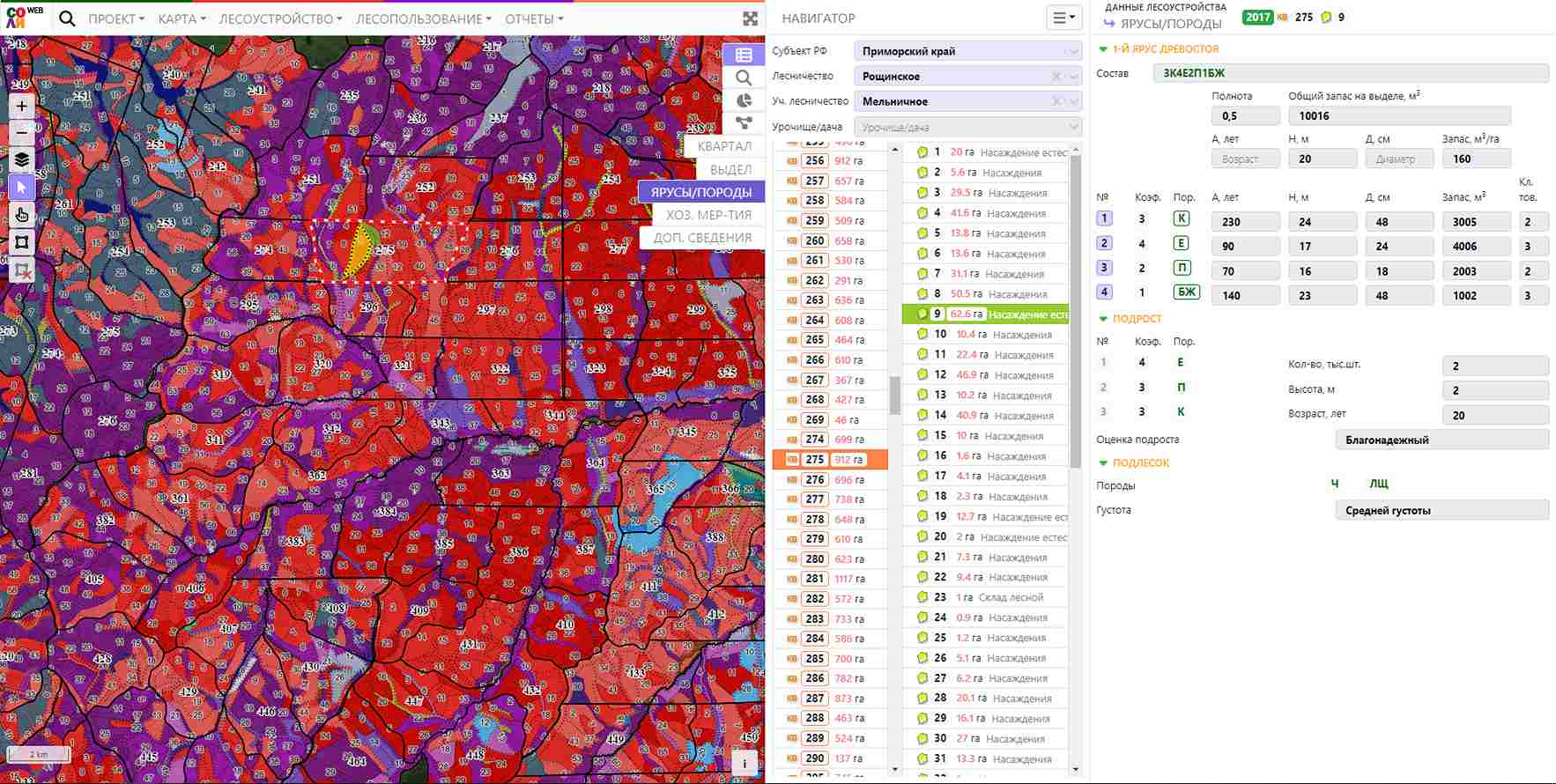
Task: Select species badge БЖ in row 4
Action: coord(1186,292)
